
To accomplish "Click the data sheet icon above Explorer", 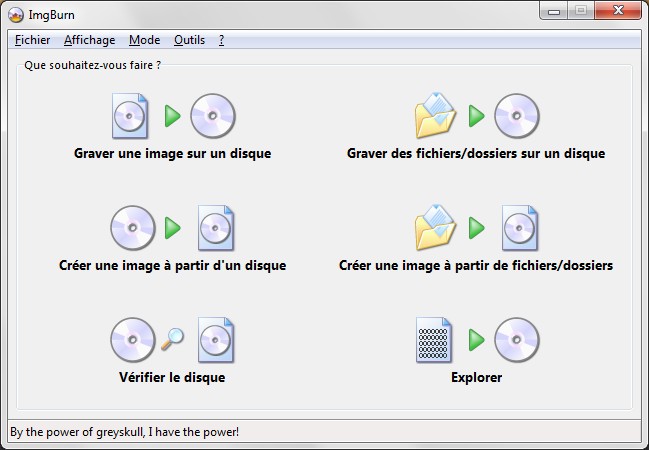I will click(x=434, y=340).
